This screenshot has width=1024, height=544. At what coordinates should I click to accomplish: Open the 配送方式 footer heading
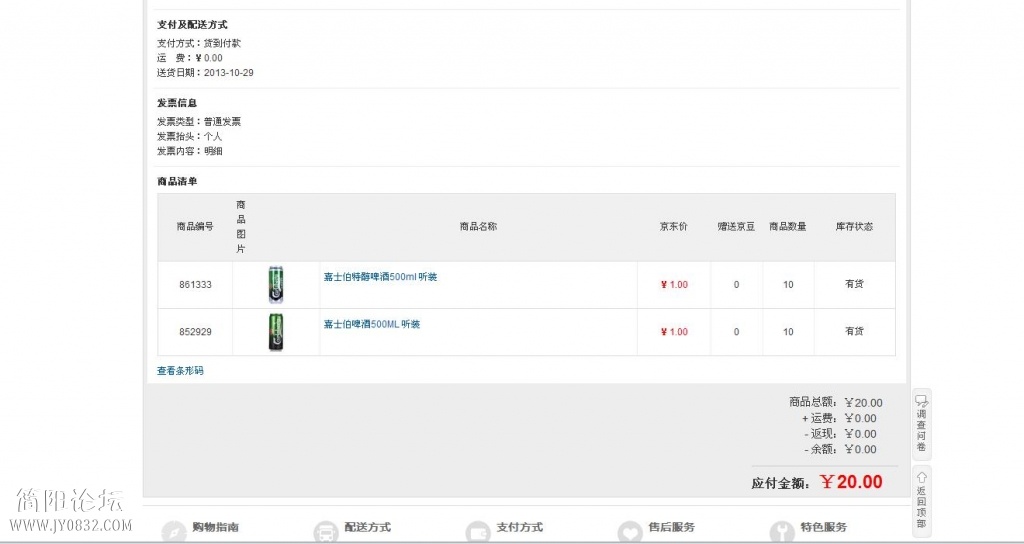pos(368,527)
